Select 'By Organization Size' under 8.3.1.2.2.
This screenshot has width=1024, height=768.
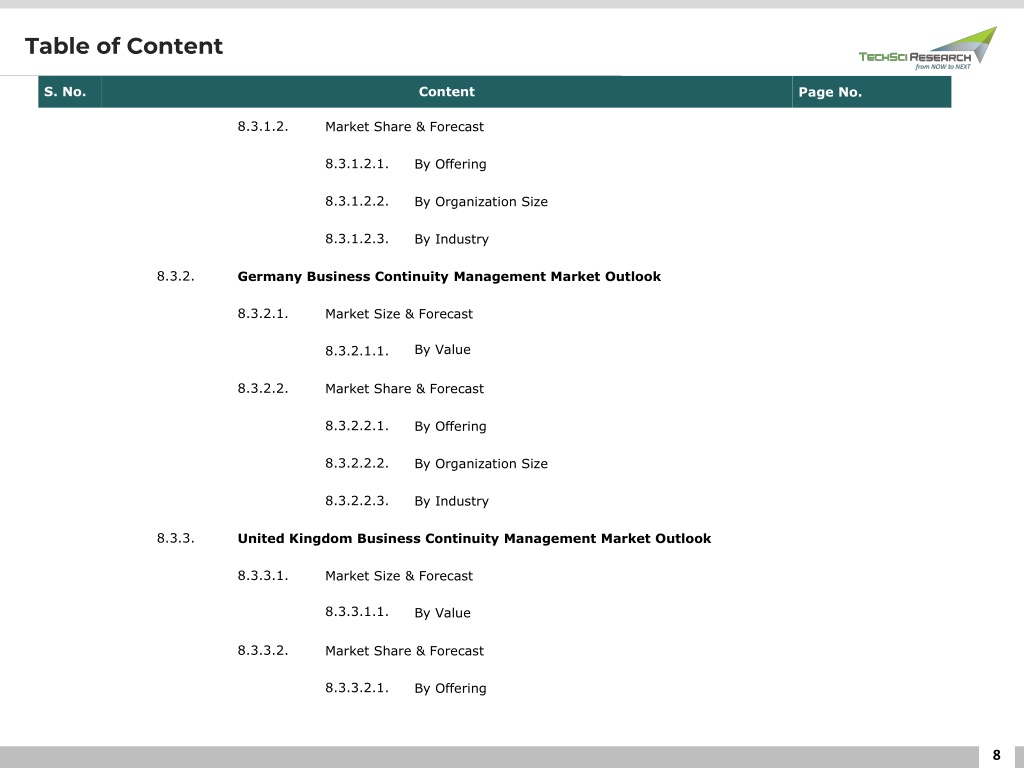481,202
